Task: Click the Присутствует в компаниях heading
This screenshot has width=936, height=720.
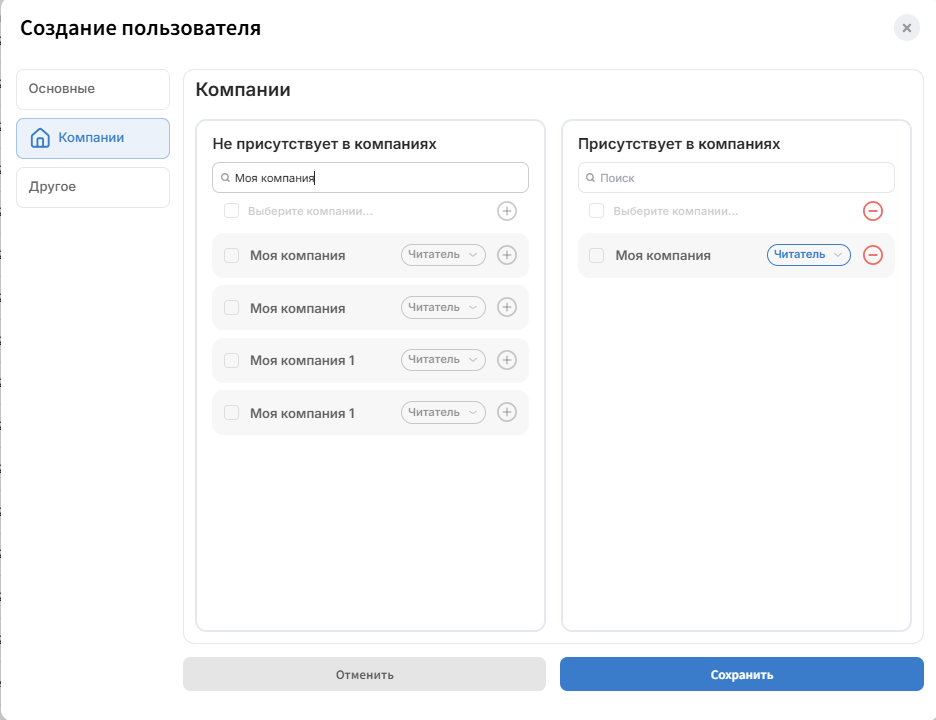Action: coord(679,144)
